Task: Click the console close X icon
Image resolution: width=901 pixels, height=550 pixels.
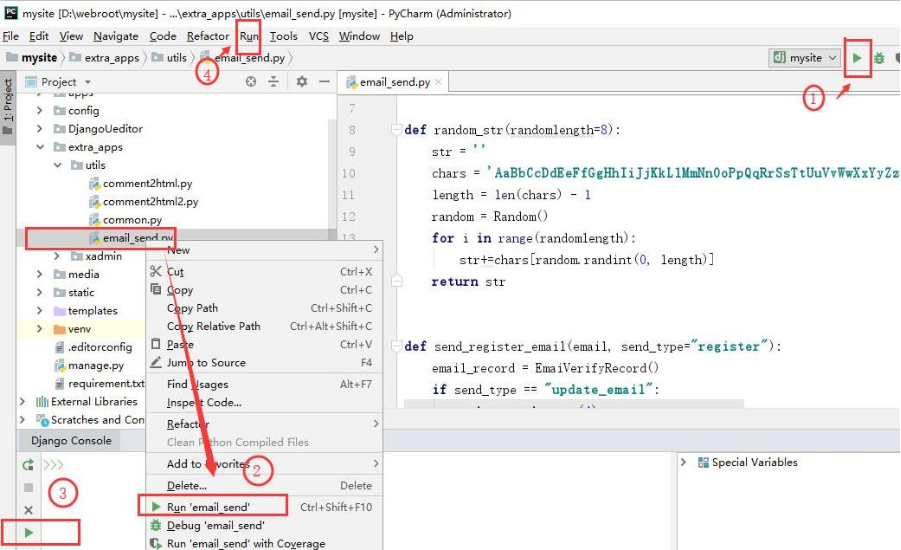Action: (x=28, y=510)
